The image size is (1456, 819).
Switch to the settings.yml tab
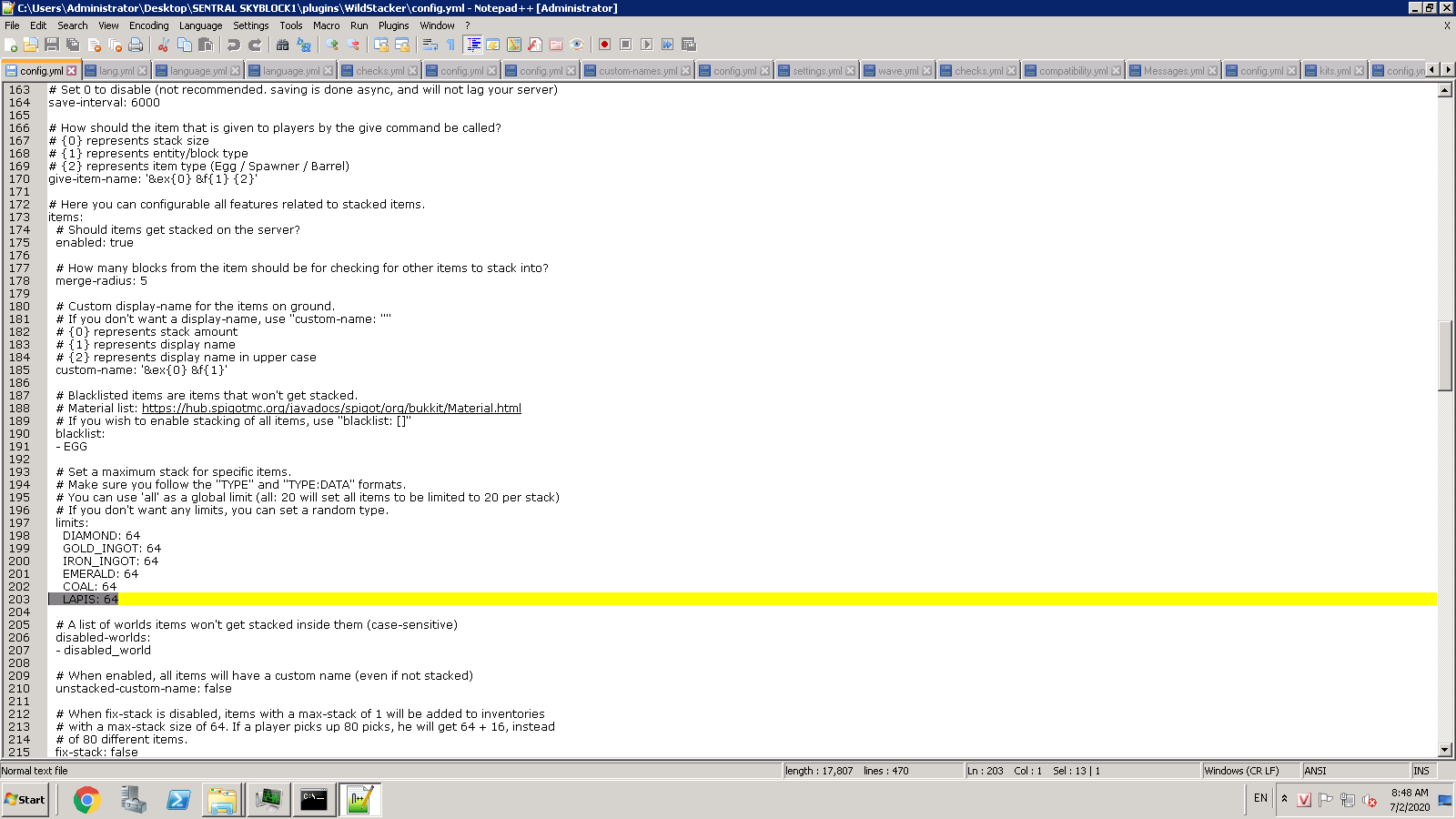(817, 71)
